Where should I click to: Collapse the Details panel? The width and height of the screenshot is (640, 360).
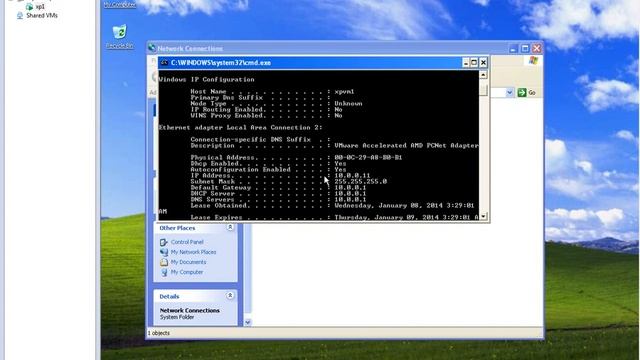(x=230, y=296)
